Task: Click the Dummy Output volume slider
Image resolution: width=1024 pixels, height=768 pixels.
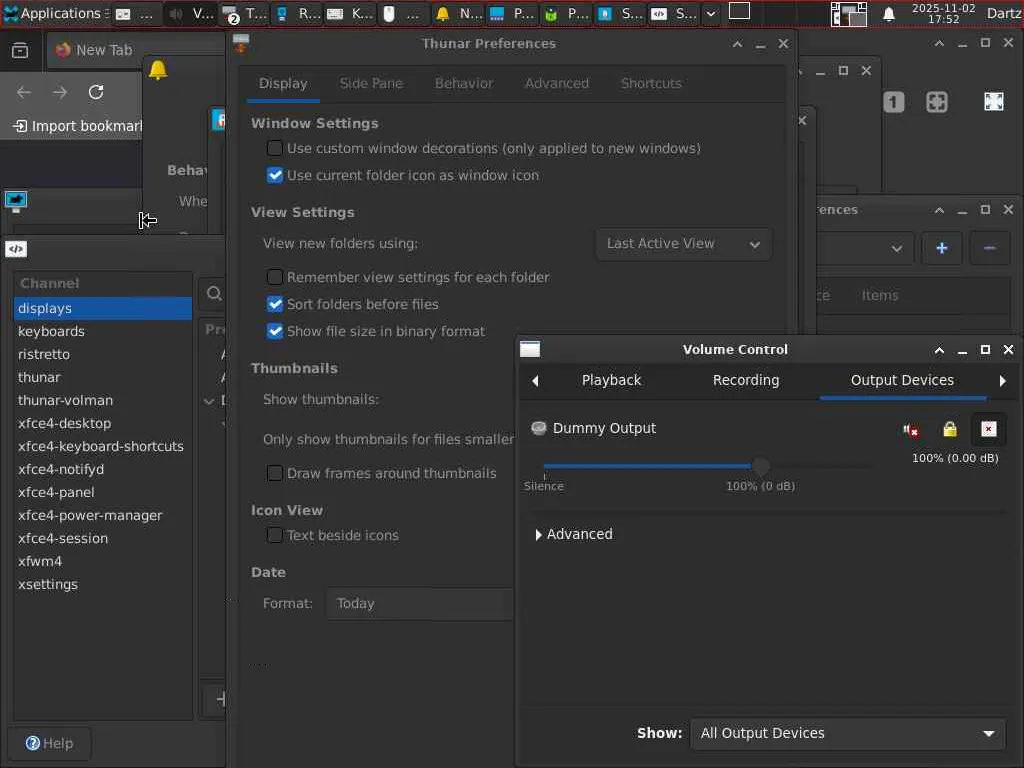Action: pyautogui.click(x=707, y=466)
